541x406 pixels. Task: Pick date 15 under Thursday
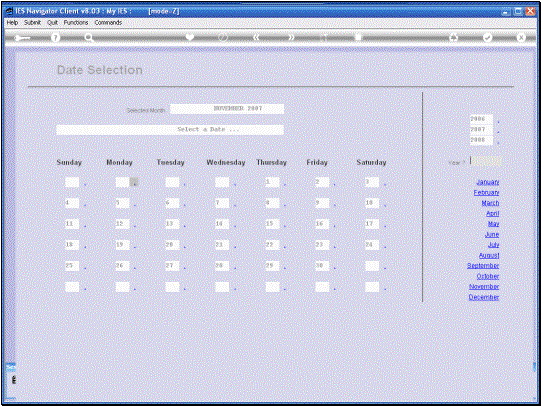[x=272, y=224]
